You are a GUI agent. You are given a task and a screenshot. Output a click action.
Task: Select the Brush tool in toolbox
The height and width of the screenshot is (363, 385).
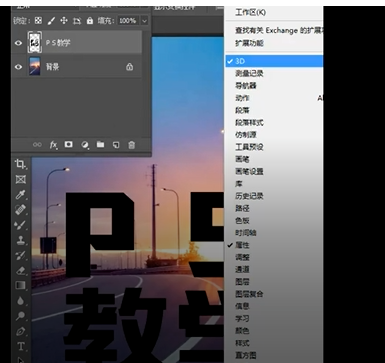21,225
